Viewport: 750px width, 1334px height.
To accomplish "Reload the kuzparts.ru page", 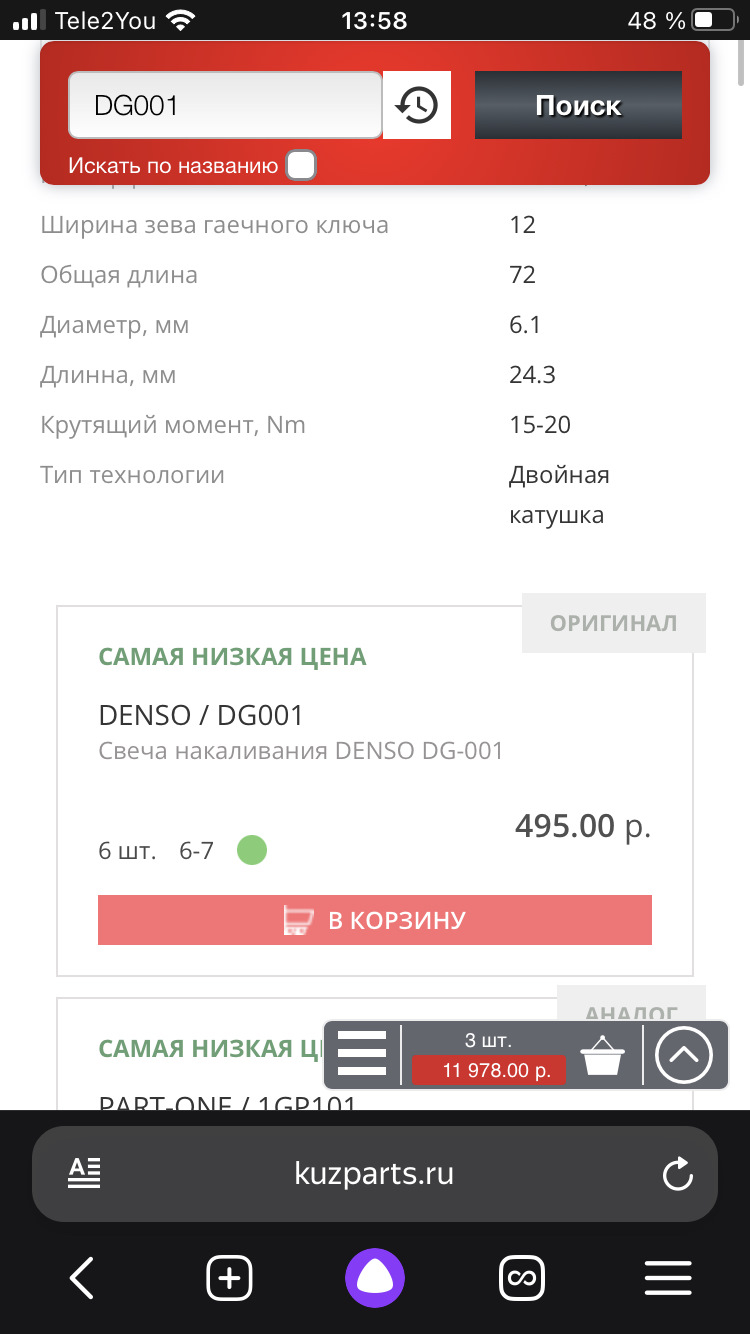I will pyautogui.click(x=677, y=1173).
